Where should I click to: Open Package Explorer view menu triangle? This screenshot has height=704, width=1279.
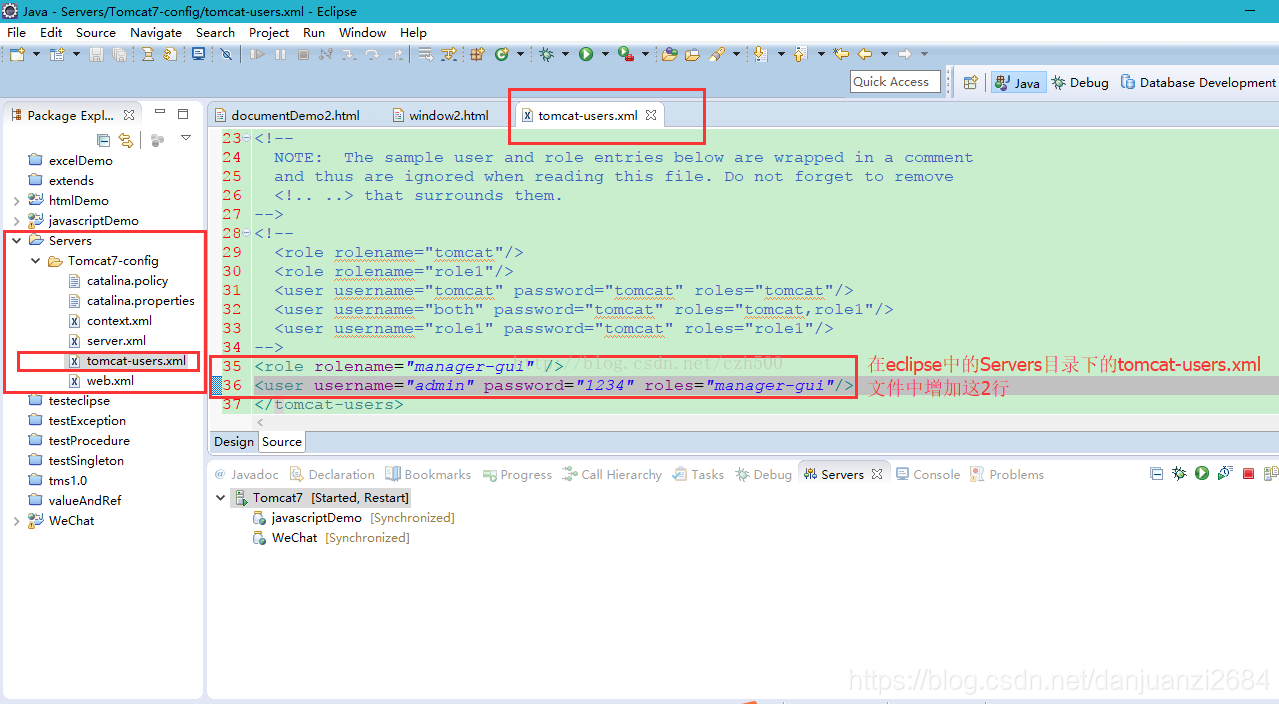coord(186,139)
